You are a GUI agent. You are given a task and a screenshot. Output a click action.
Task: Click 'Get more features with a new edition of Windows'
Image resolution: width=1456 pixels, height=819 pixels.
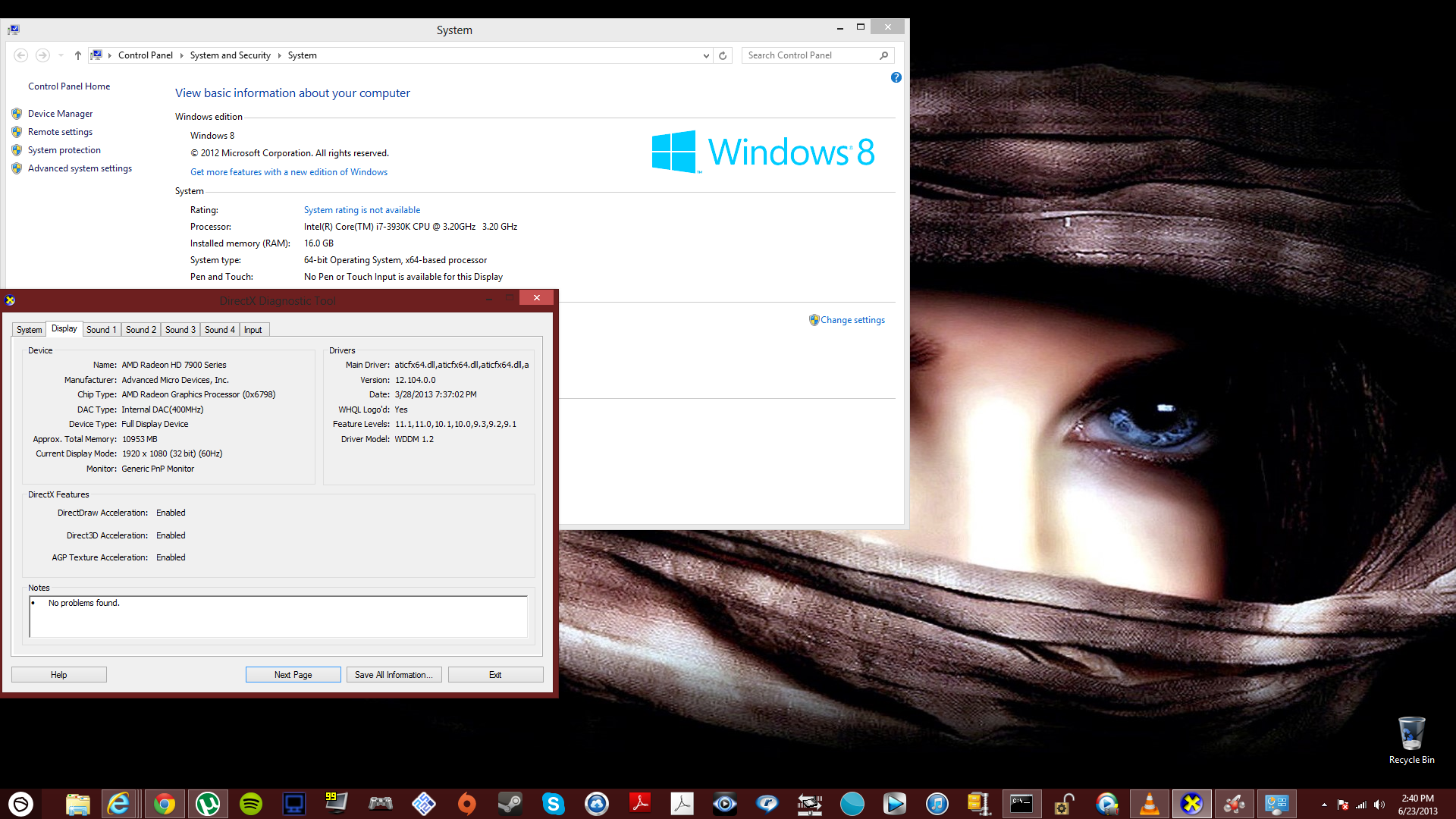coord(289,172)
